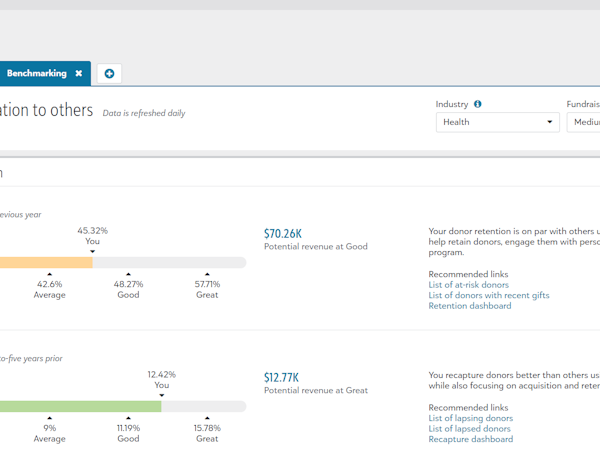The width and height of the screenshot is (600, 450).
Task: Expand the Fundraising size dropdown
Action: (583, 122)
